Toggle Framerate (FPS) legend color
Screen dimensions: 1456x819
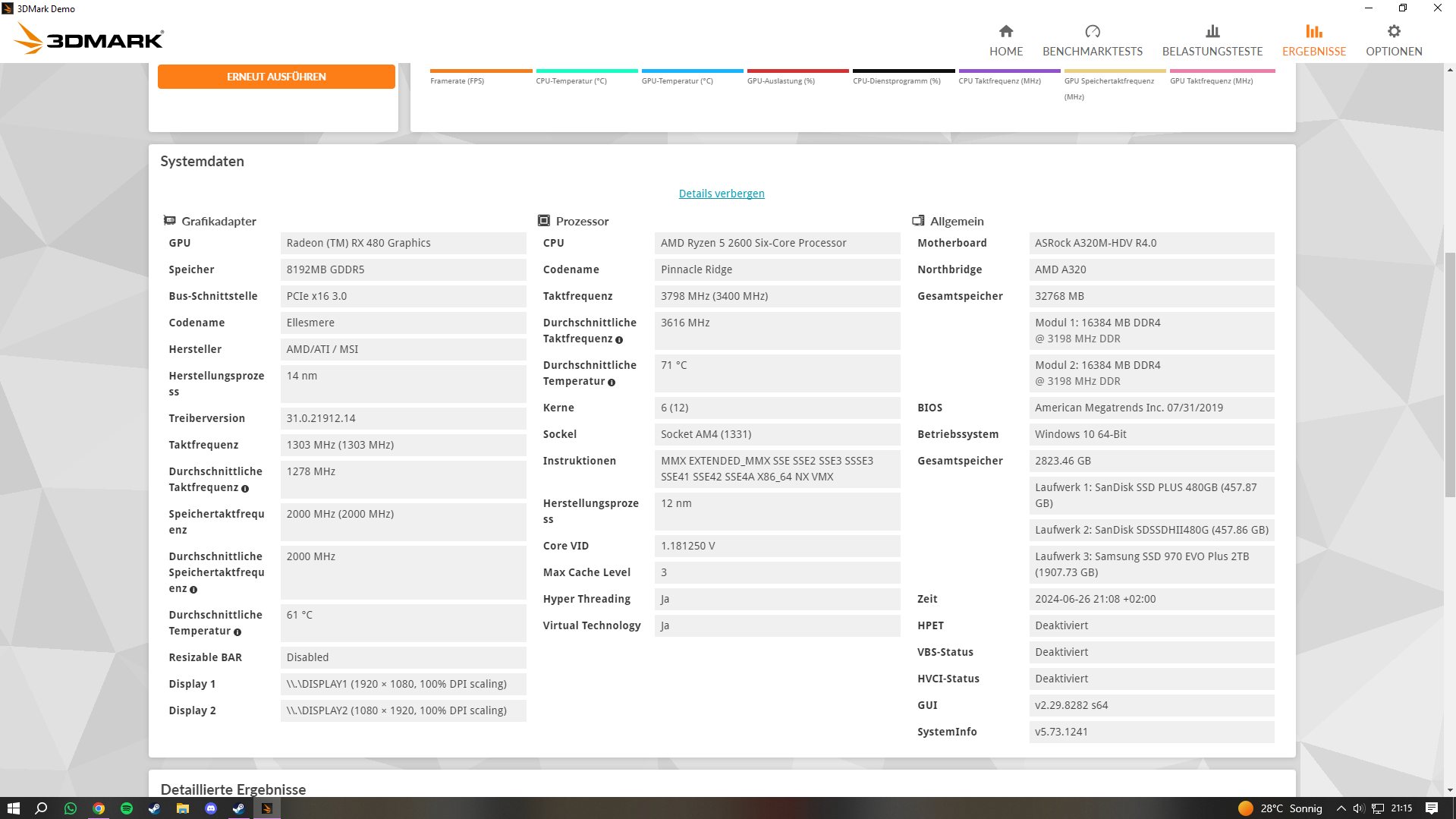pyautogui.click(x=481, y=71)
